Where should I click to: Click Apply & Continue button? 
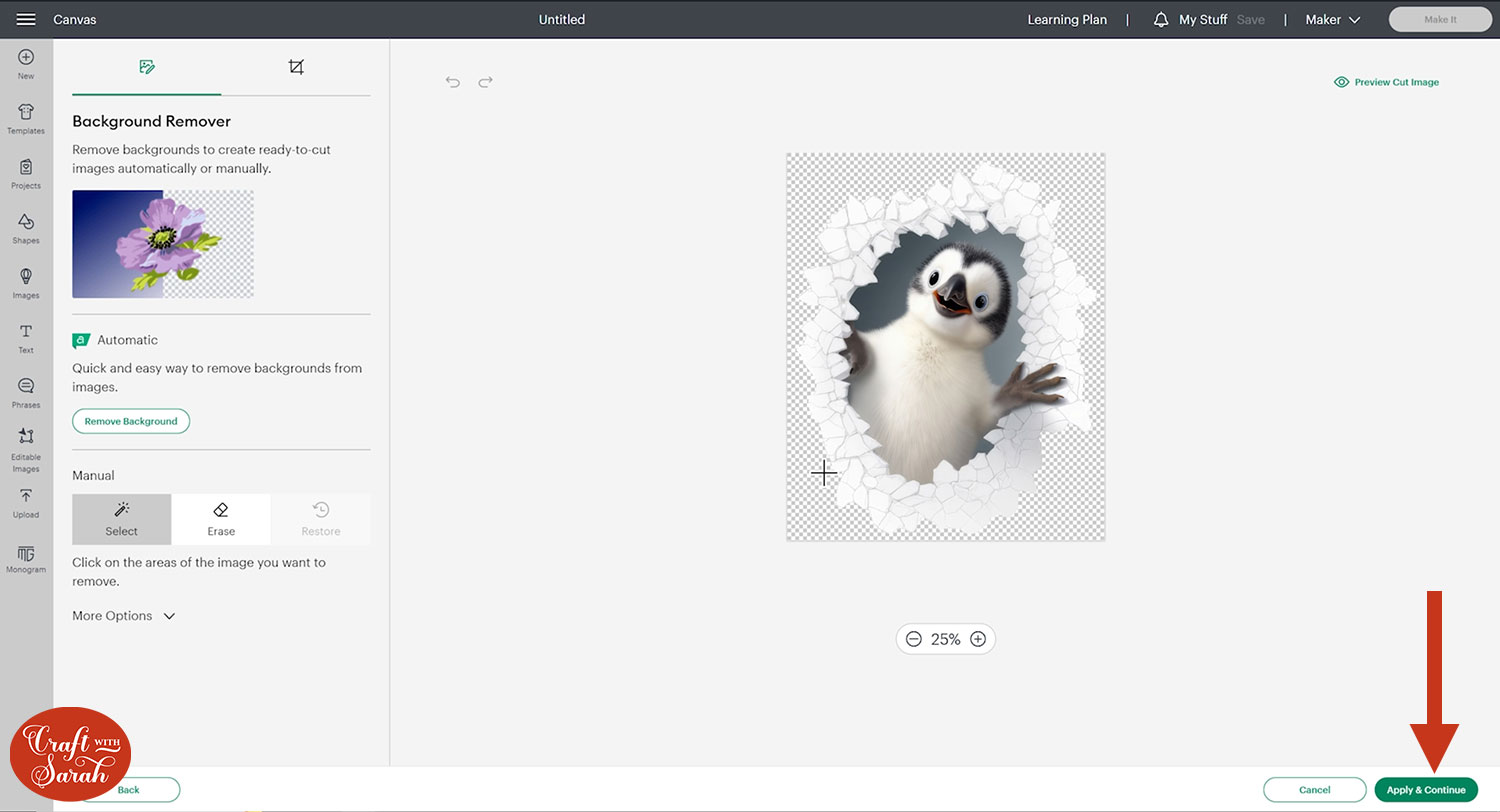1425,790
